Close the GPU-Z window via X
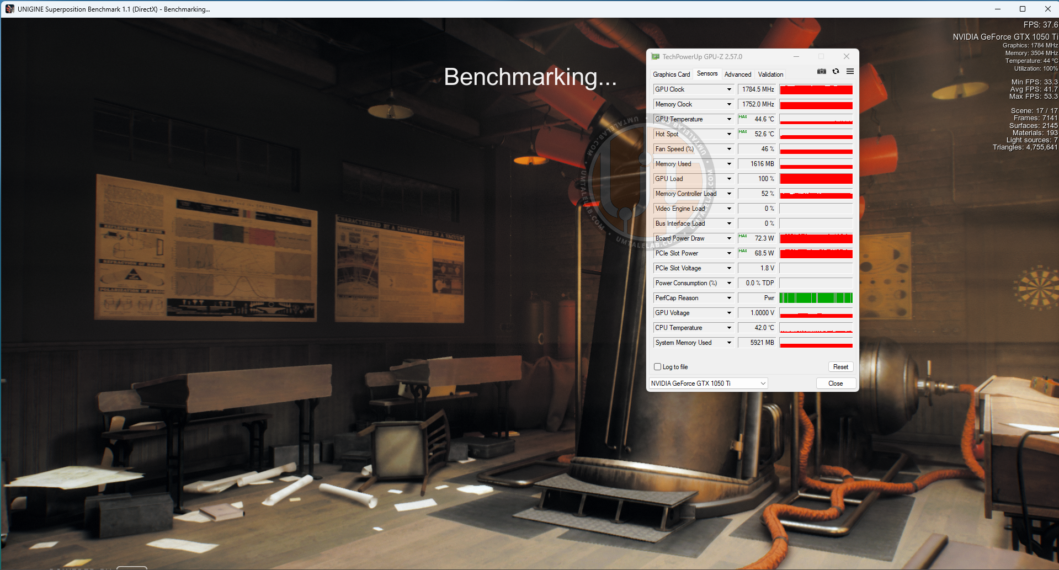Screen dimensions: 1059x570 846,56
